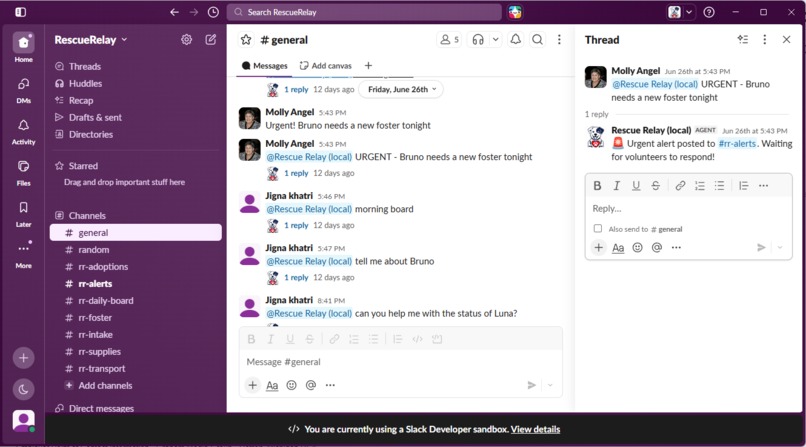Click the Message #general input field
This screenshot has height=447, width=806.
pyautogui.click(x=401, y=362)
